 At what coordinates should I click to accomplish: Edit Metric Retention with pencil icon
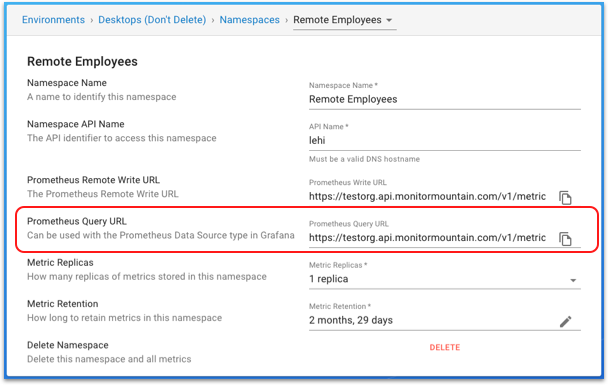[565, 321]
